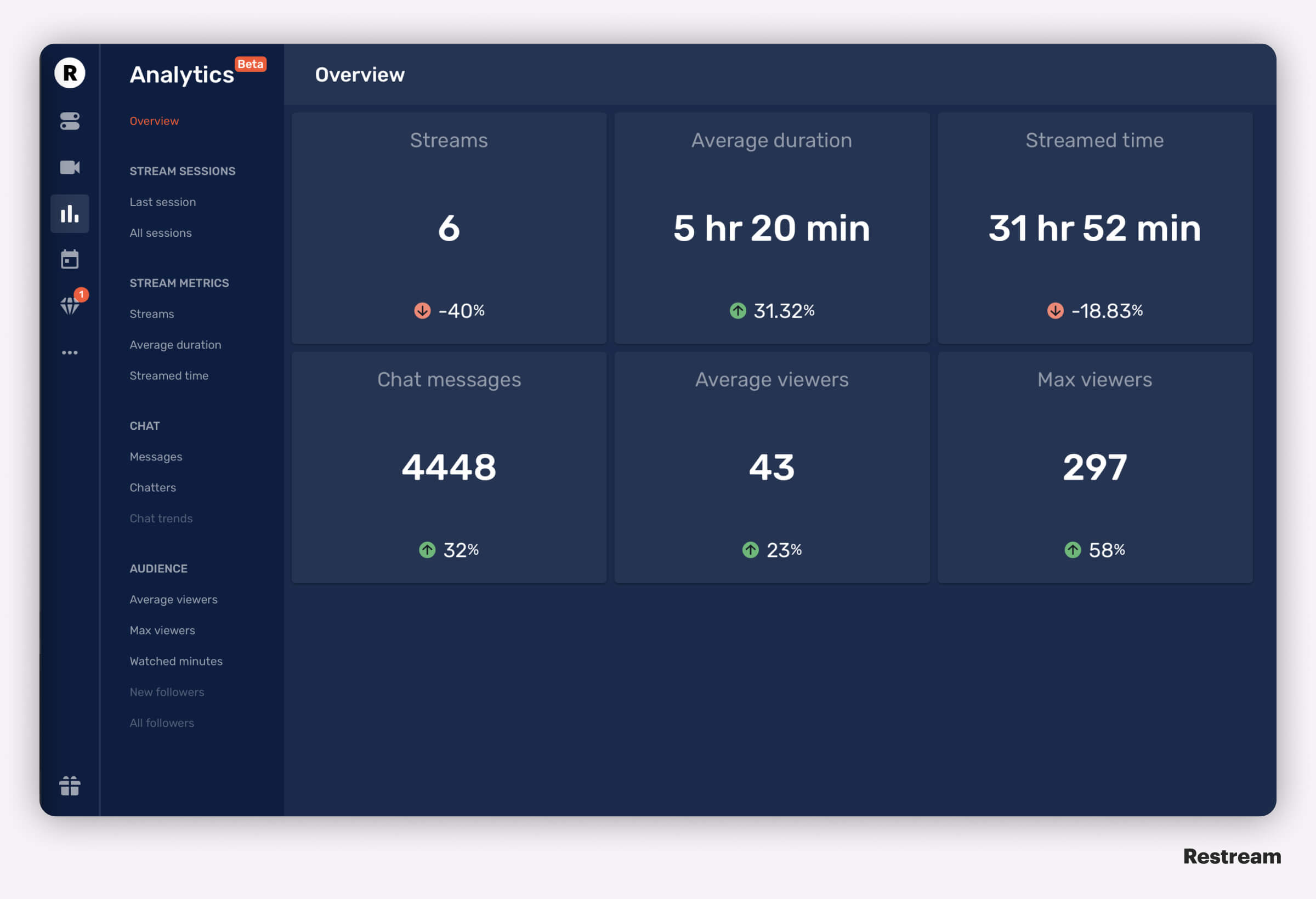Click the gift/rewards icon at bottom sidebar
Screen dimensions: 1316x899
[x=69, y=784]
